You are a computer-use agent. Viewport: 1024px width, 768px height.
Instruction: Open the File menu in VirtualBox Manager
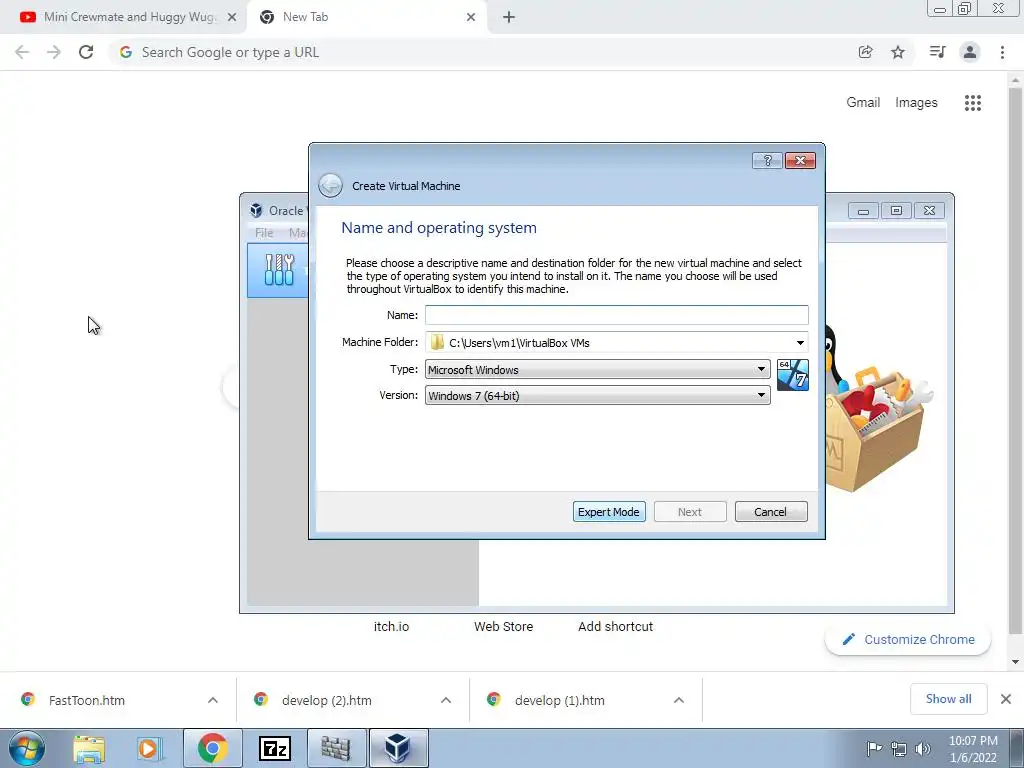(264, 232)
